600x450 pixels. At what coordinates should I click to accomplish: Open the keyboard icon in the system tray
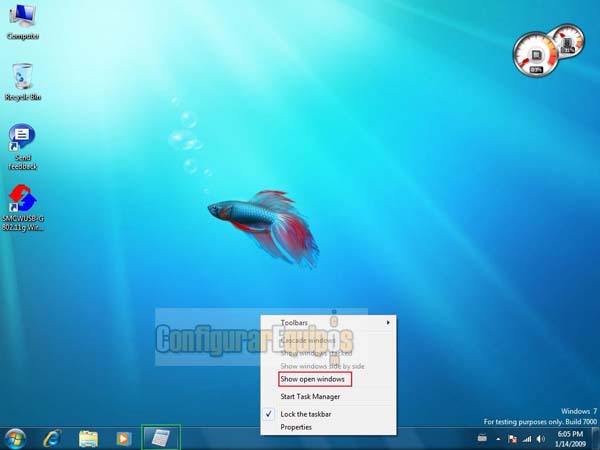482,438
